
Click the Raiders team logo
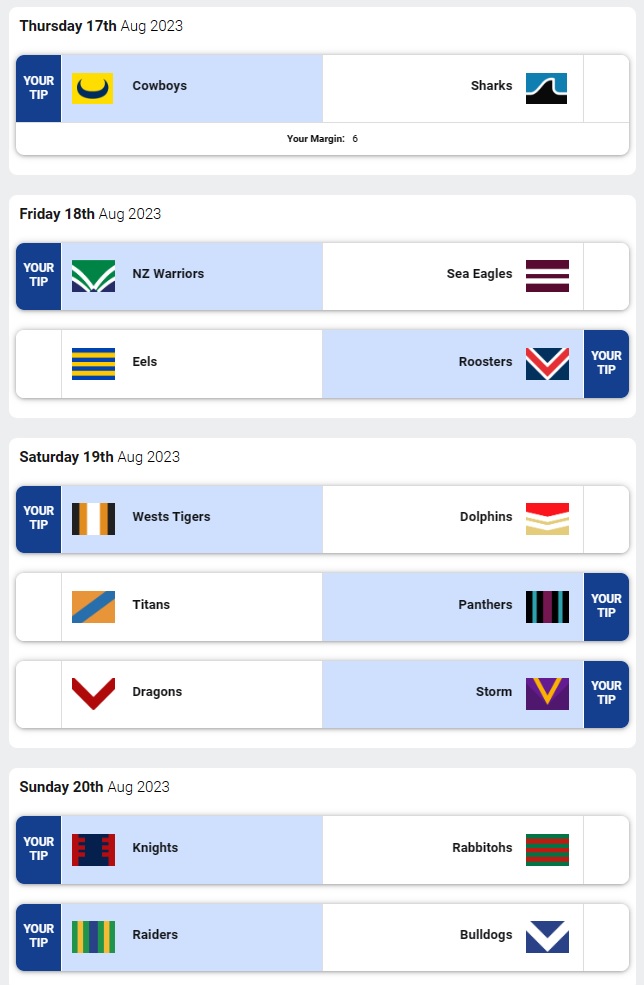click(93, 937)
